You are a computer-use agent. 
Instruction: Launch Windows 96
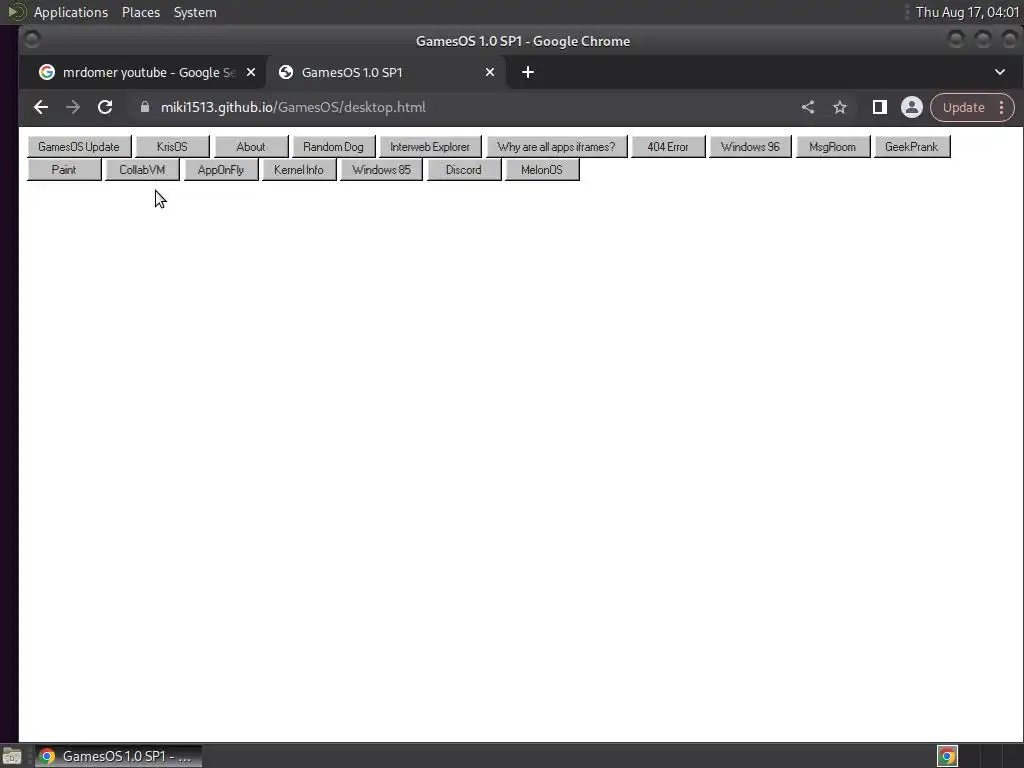pos(750,147)
